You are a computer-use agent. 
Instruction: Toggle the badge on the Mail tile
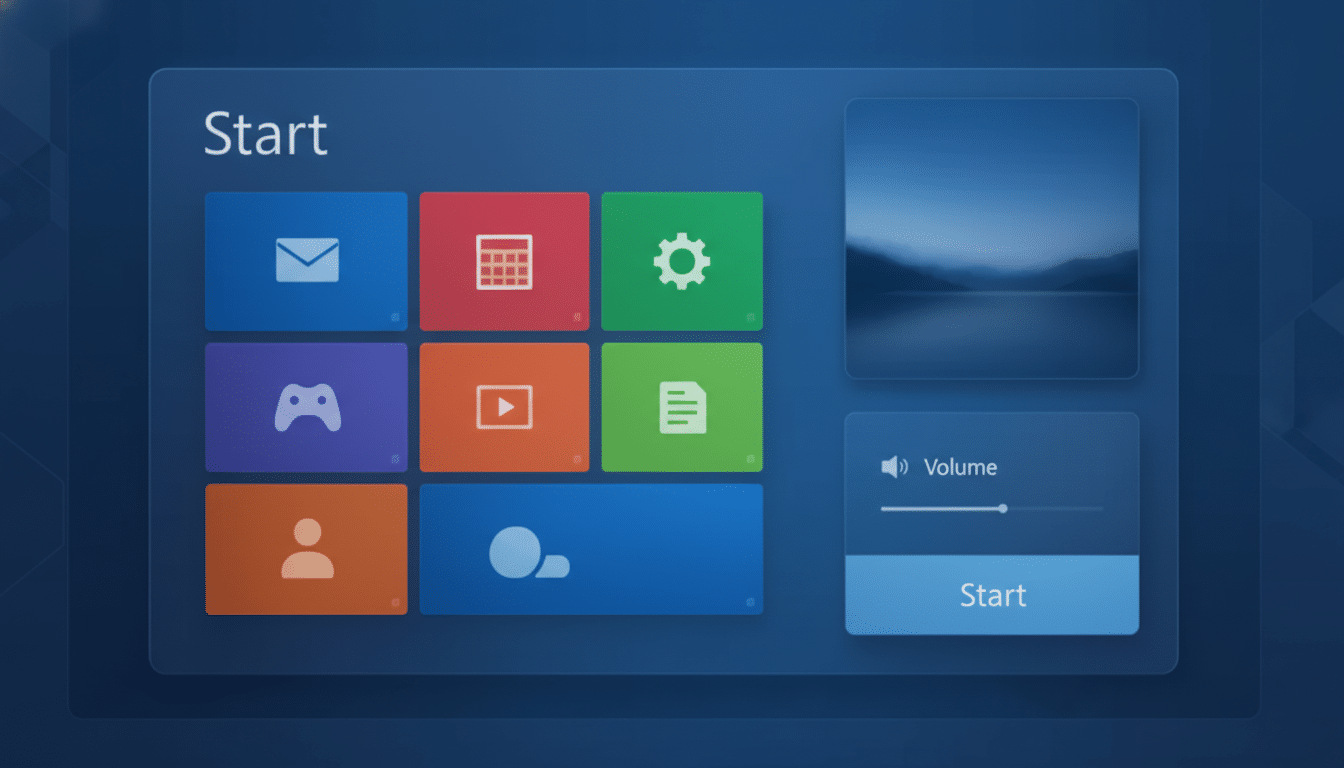tap(394, 319)
